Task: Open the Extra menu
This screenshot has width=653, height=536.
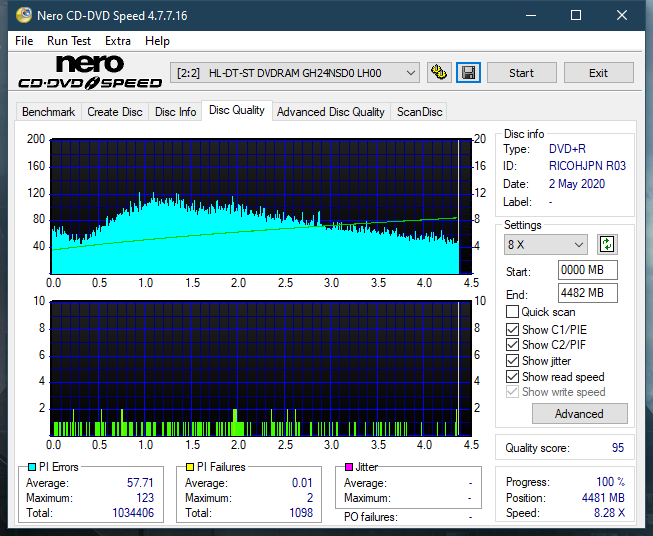Action: 118,41
